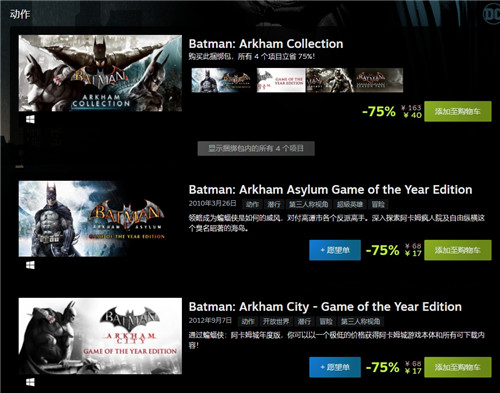Open Batman: Arkham Collection banner image
Image resolution: width=500 pixels, height=393 pixels.
100,73
